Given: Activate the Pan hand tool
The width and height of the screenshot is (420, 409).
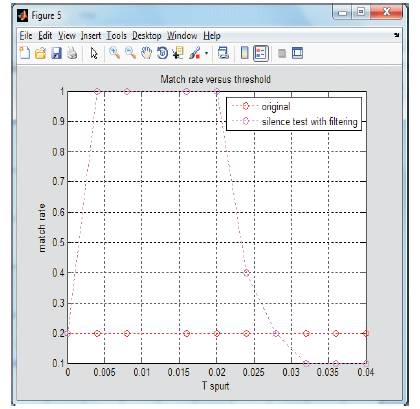Looking at the screenshot, I should tap(146, 53).
